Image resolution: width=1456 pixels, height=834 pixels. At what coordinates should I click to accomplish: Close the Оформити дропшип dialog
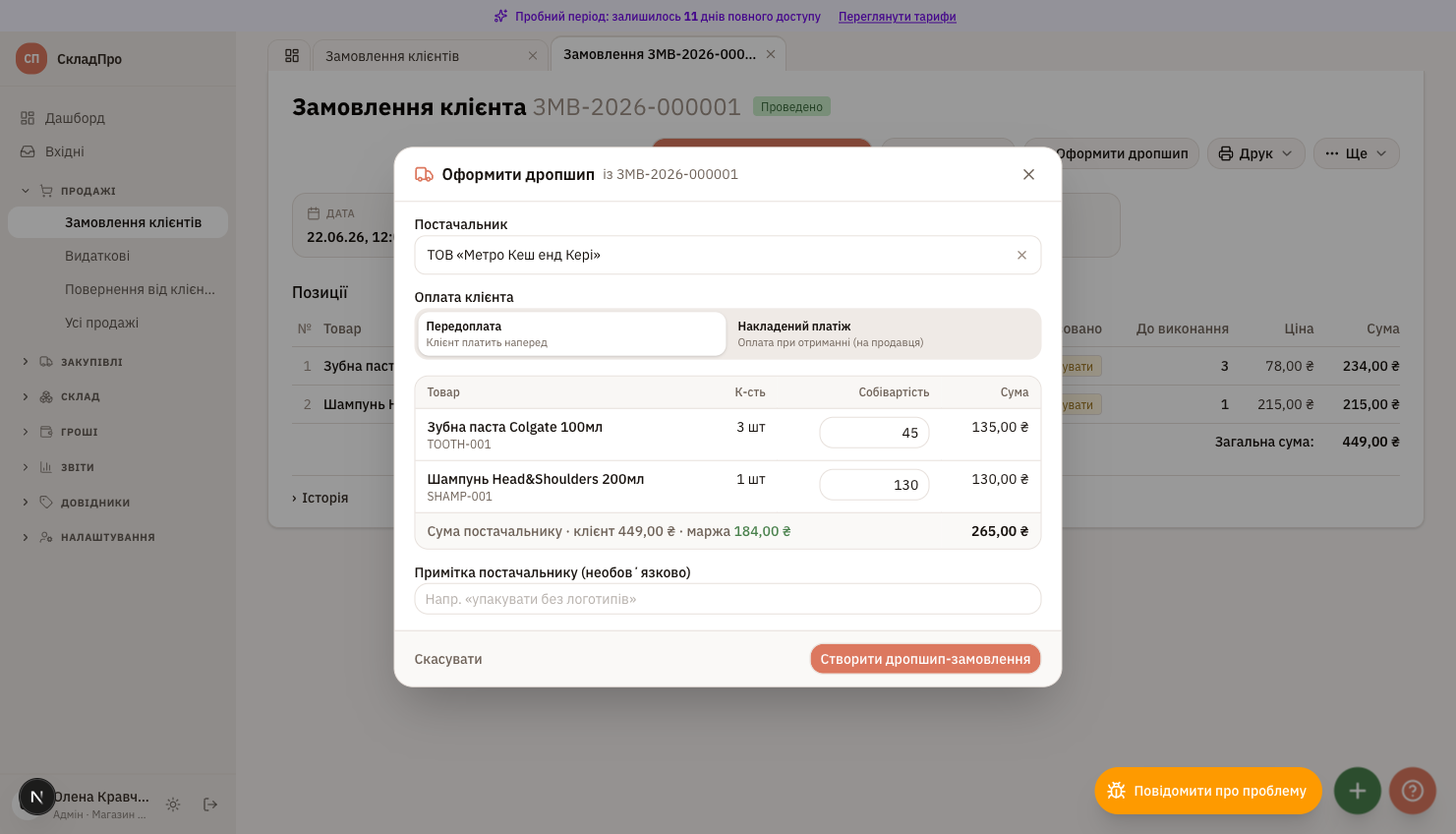pyautogui.click(x=1028, y=174)
